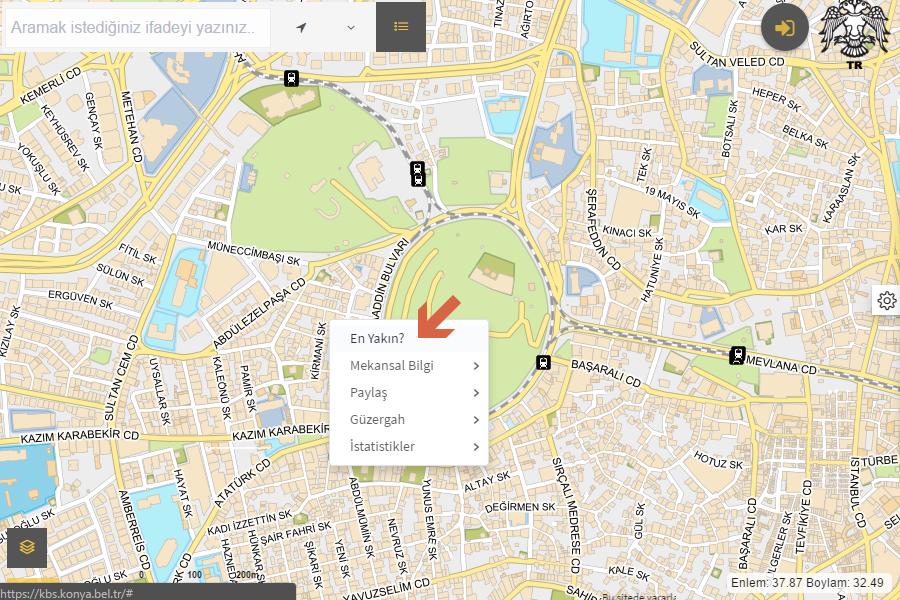
Task: Open the map layers button
Action: tap(27, 547)
